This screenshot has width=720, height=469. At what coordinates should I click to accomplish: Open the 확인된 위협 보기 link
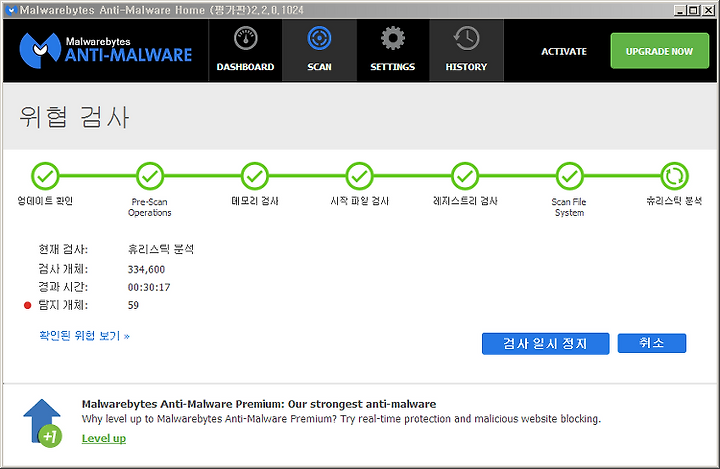[84, 336]
